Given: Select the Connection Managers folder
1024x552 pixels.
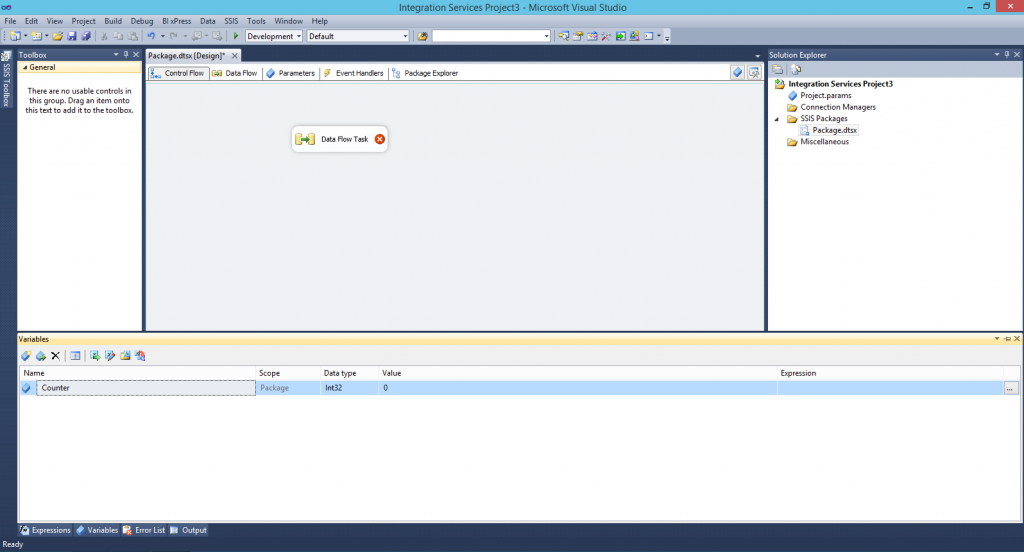Looking at the screenshot, I should click(x=838, y=107).
